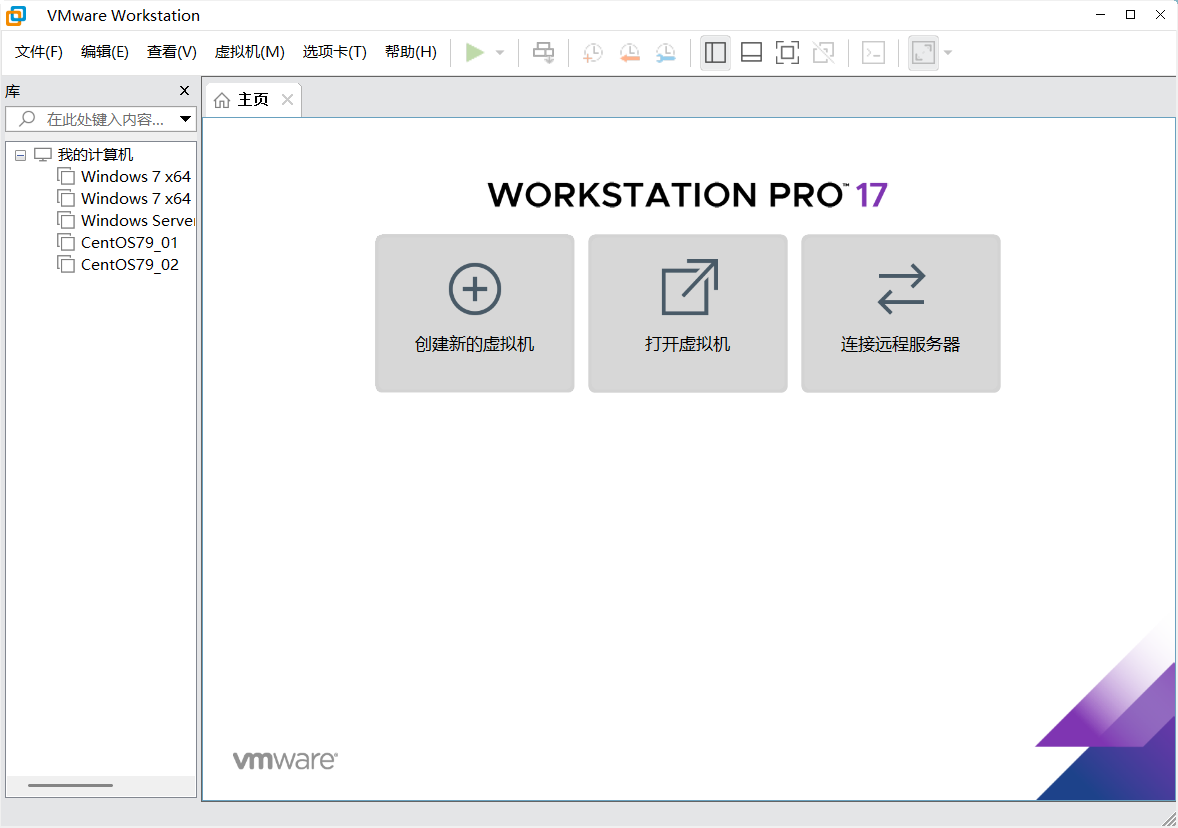
Task: Click the home icon on 主页 tab
Action: [x=222, y=101]
